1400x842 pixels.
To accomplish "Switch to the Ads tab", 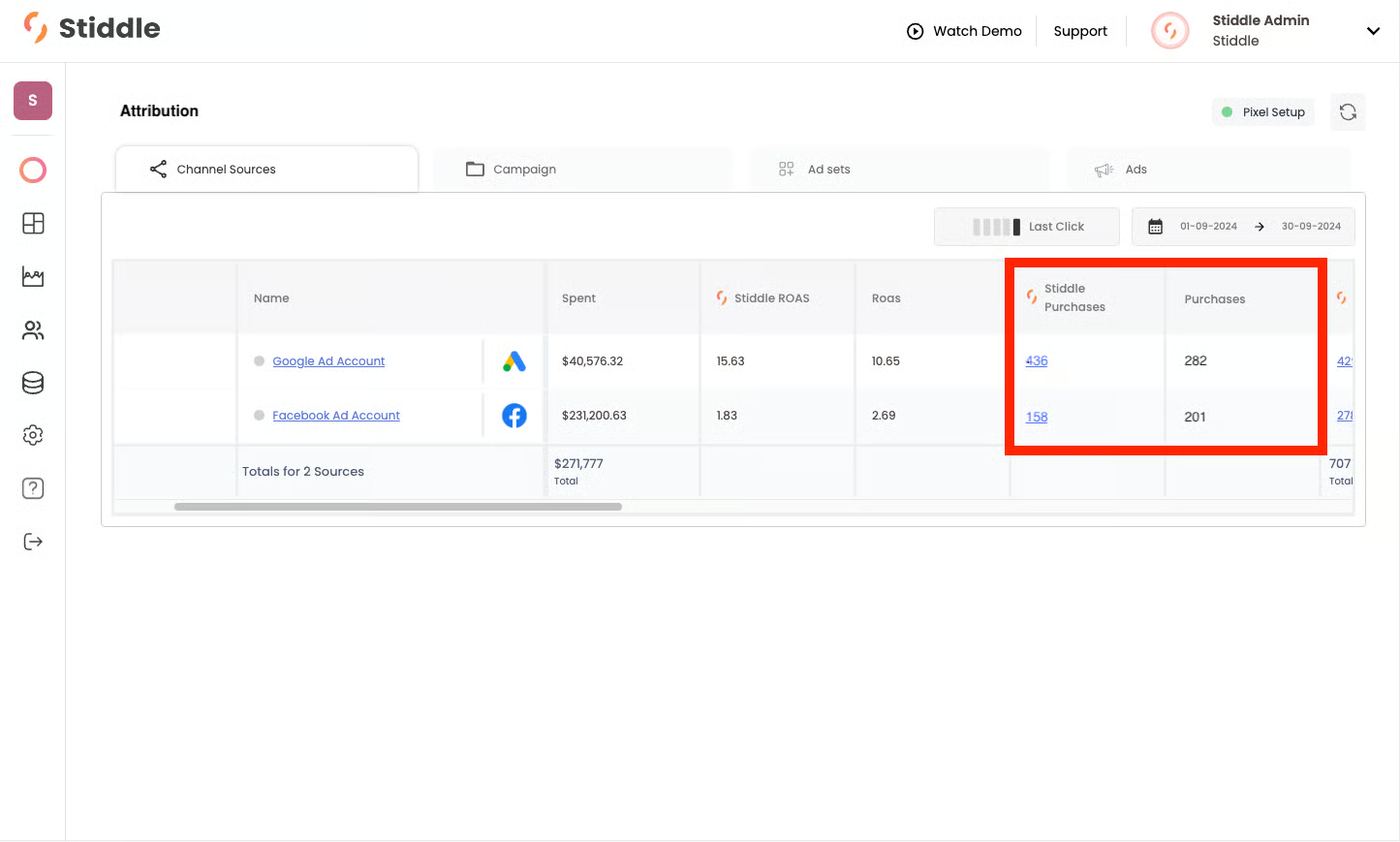I will [1209, 169].
